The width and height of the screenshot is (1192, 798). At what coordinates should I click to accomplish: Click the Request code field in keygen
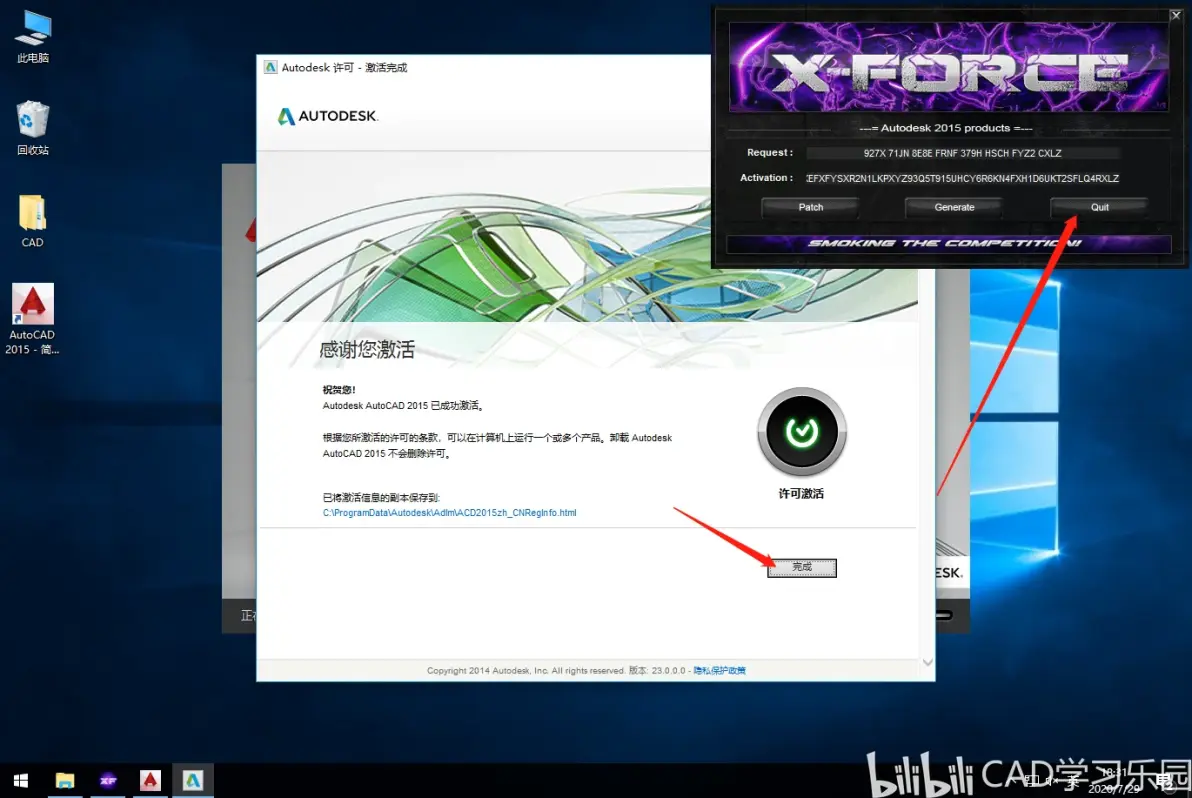tap(962, 154)
